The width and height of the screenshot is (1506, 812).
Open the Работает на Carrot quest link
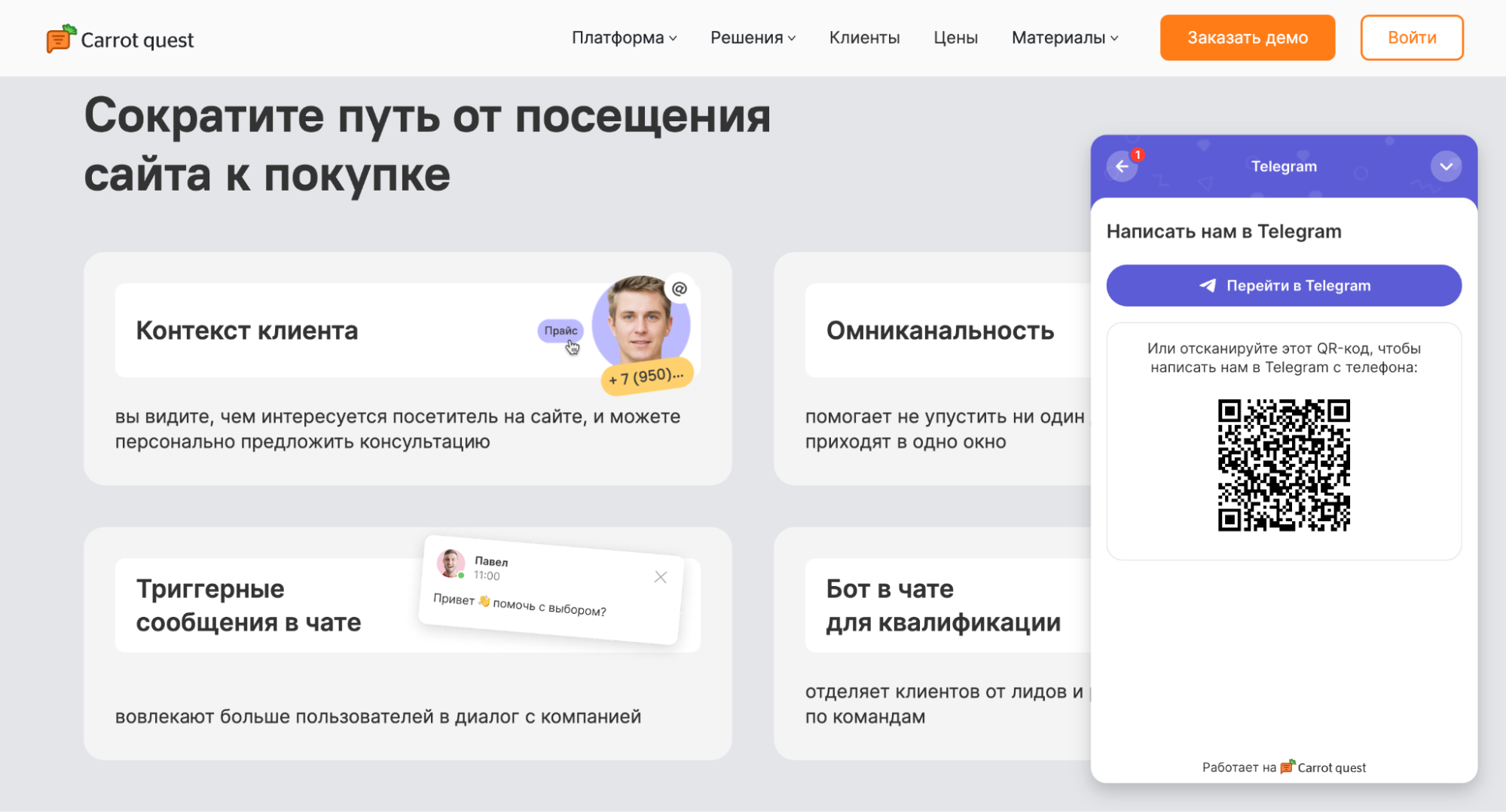(1284, 767)
